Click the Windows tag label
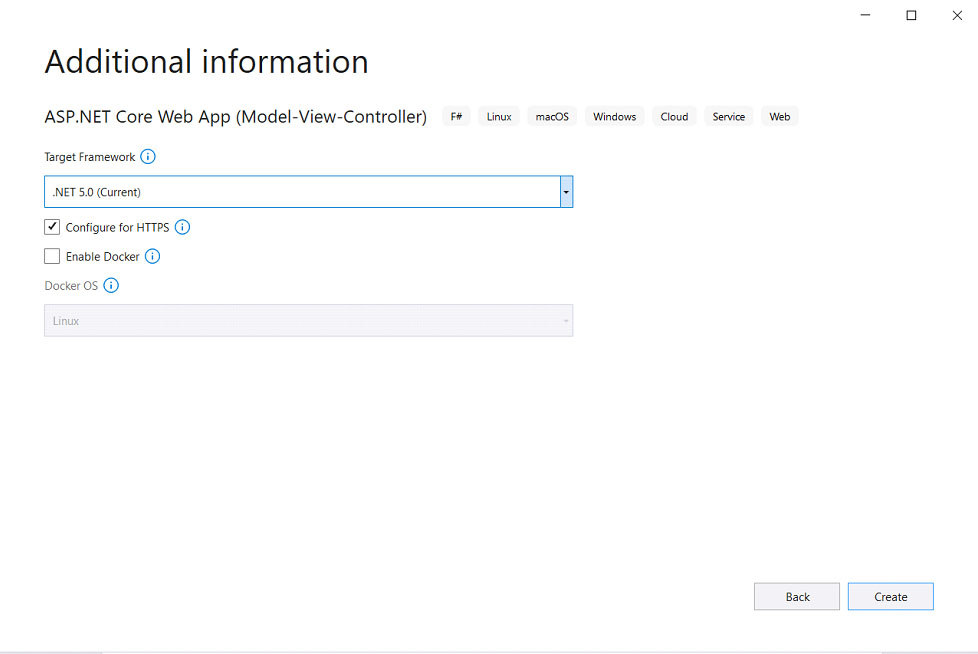Image resolution: width=978 pixels, height=654 pixels. (614, 117)
